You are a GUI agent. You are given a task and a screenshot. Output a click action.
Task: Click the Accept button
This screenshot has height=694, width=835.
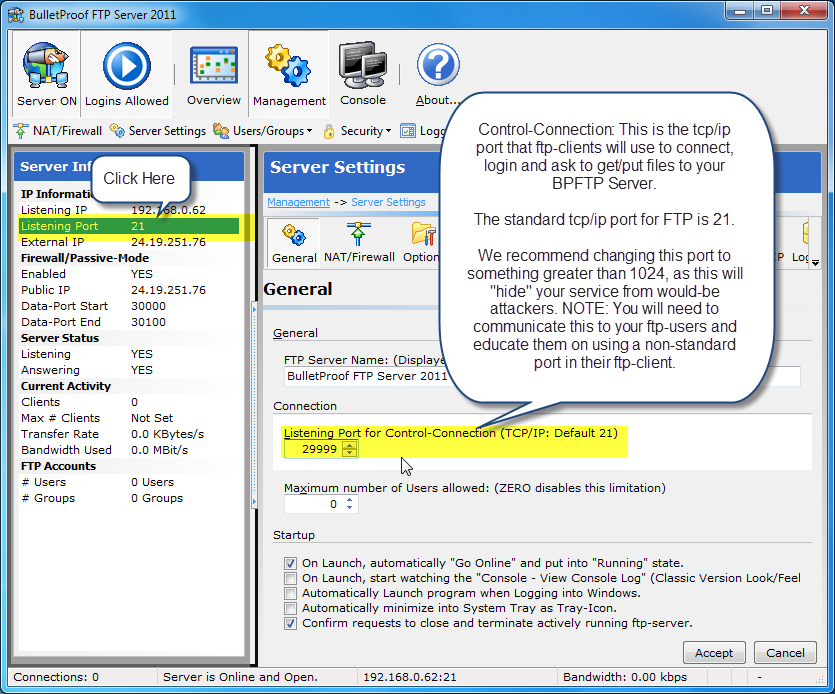714,652
